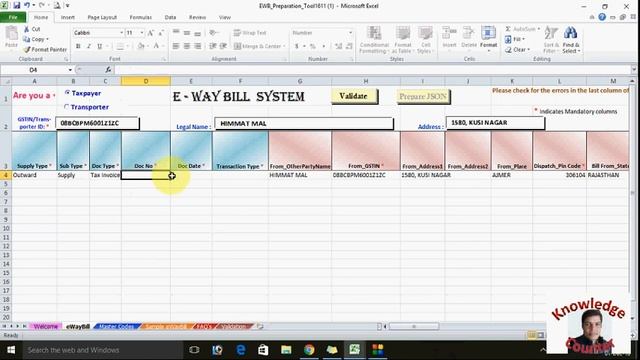Click the Decrease Font Size icon

161,33
